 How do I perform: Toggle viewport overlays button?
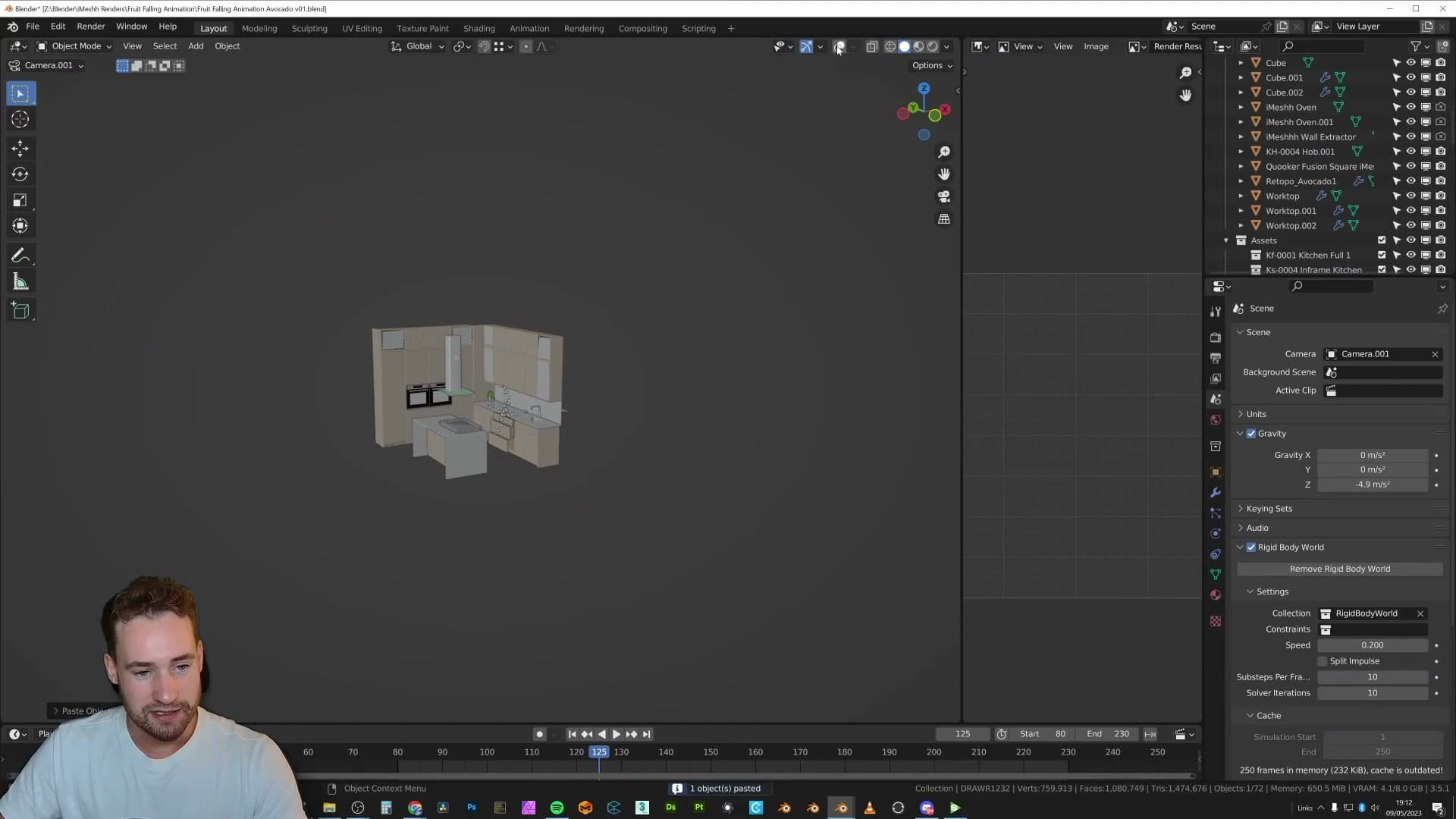pyautogui.click(x=839, y=46)
